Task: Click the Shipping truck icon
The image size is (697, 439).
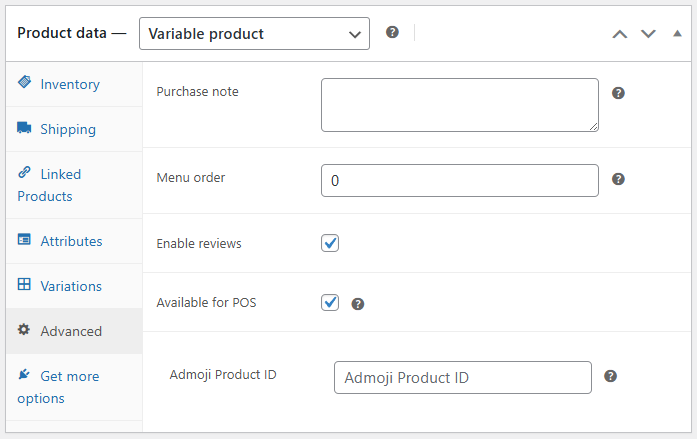Action: coord(24,128)
